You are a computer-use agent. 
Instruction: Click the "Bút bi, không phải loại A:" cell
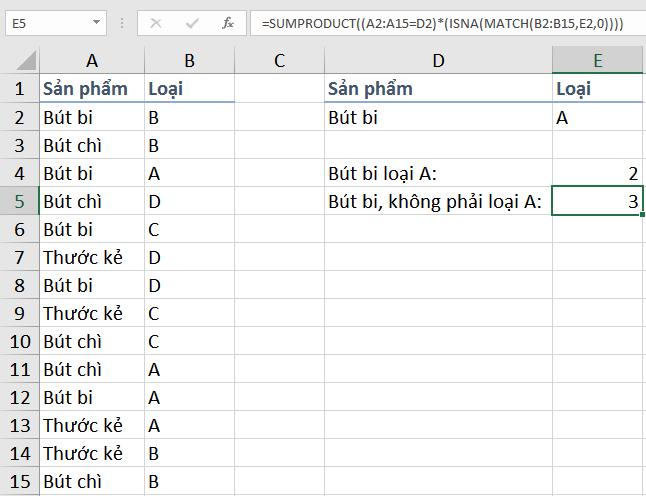tap(437, 202)
